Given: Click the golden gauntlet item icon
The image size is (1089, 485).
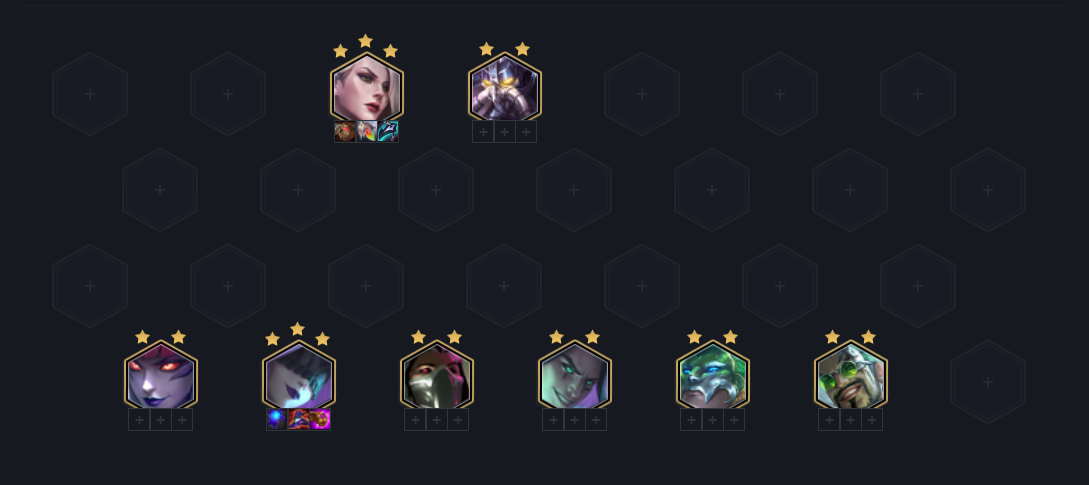Looking at the screenshot, I should 320,420.
